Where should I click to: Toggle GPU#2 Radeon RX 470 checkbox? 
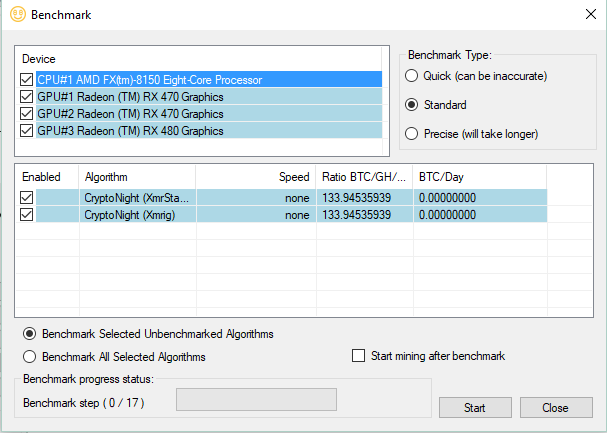(26, 114)
